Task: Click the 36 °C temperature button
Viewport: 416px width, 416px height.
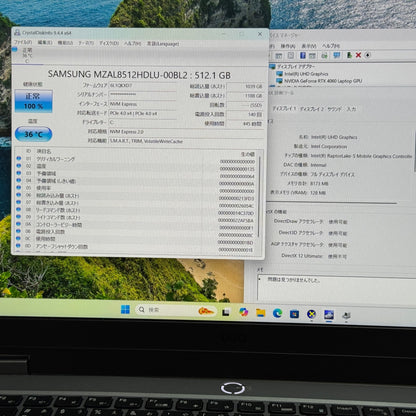Action: click(33, 134)
